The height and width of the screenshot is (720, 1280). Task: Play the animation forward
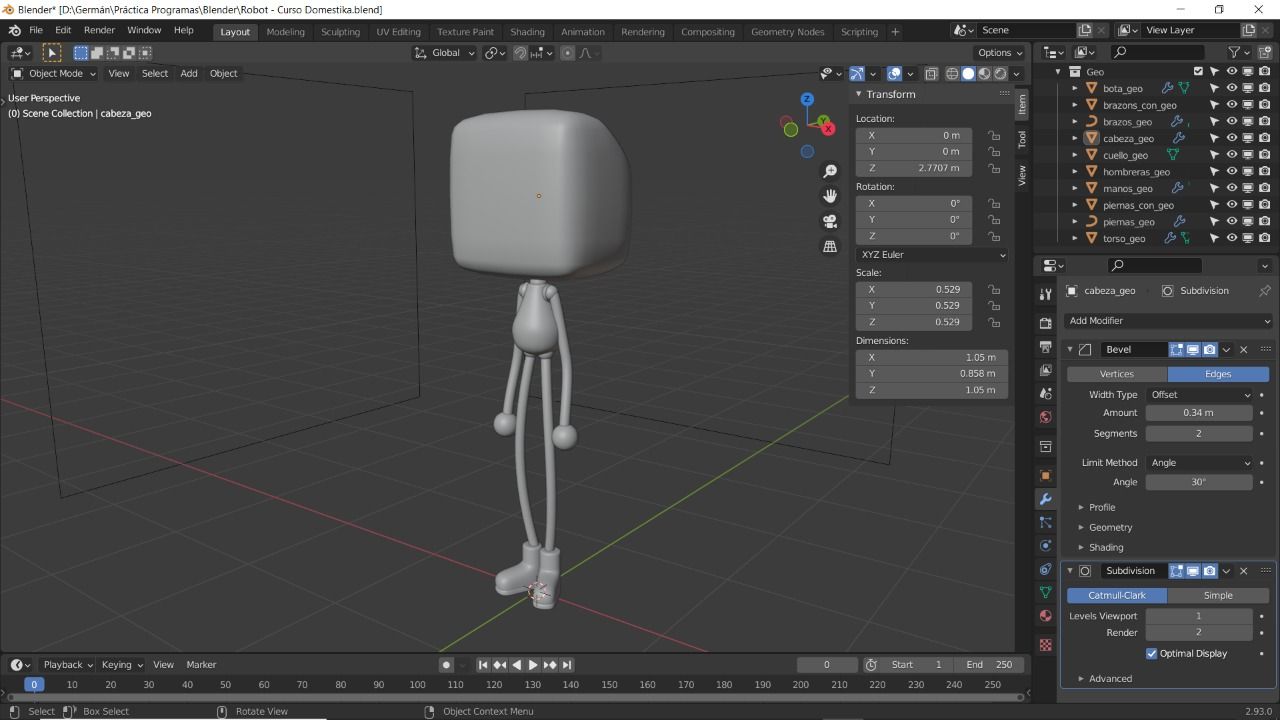(x=533, y=665)
